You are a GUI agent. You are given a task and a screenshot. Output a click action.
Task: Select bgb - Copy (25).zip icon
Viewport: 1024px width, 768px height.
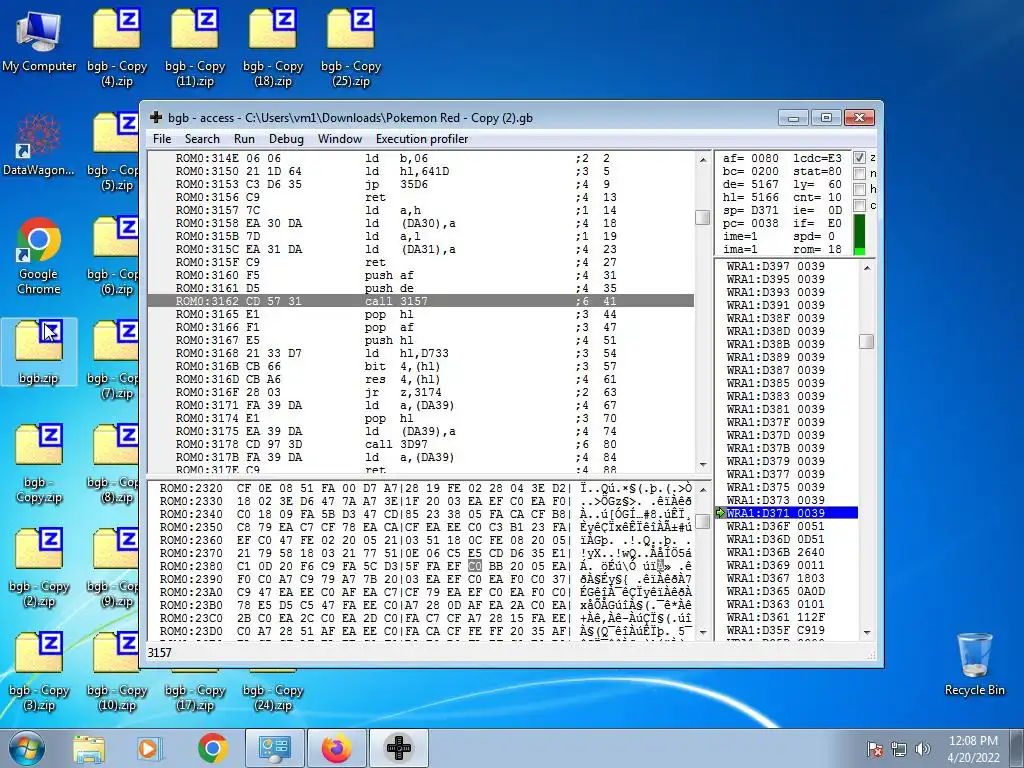pos(351,47)
